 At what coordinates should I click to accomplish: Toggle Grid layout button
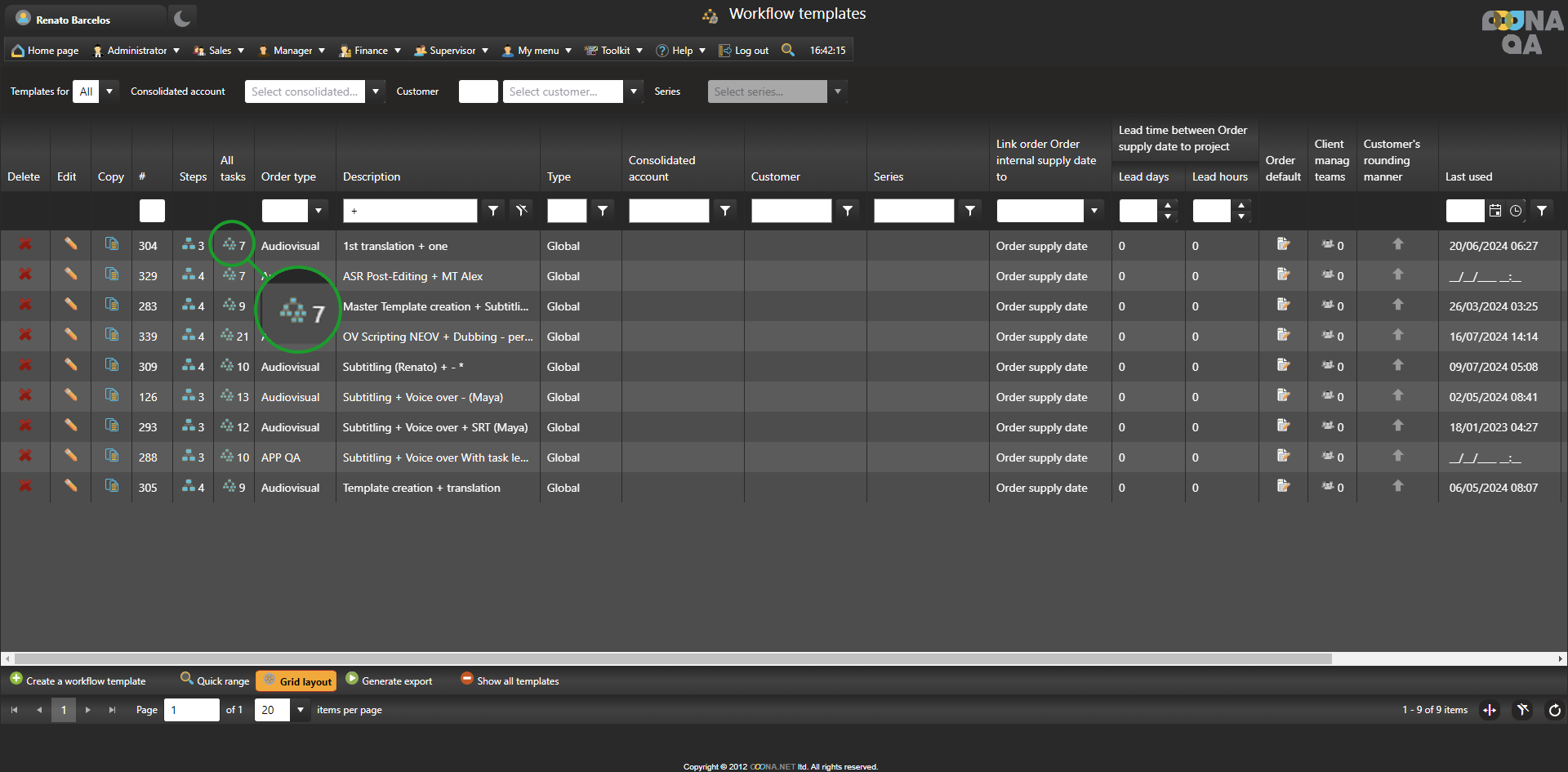[296, 681]
